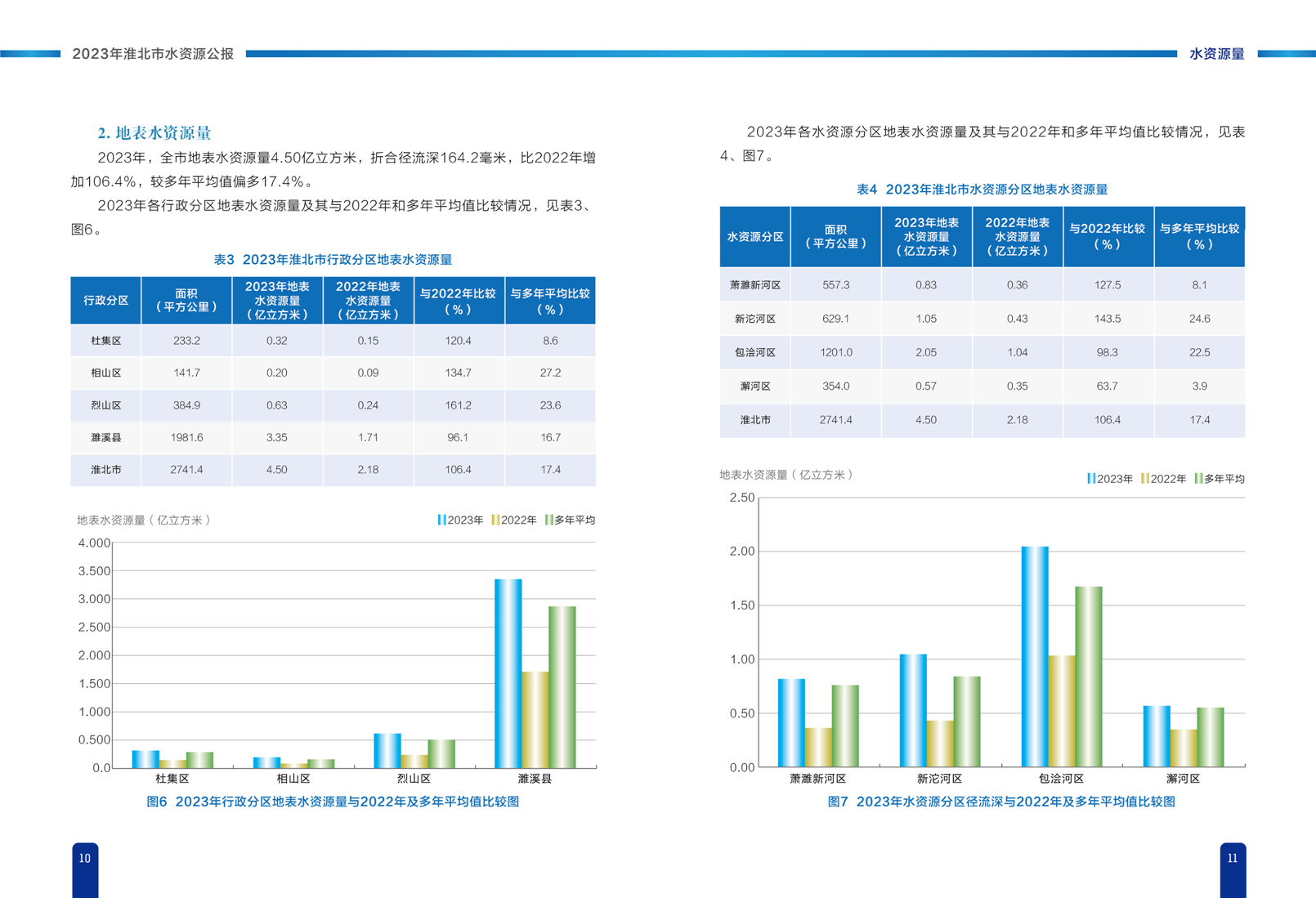The image size is (1316, 898).
Task: Click the cell value '629.1'
Action: coord(836,319)
